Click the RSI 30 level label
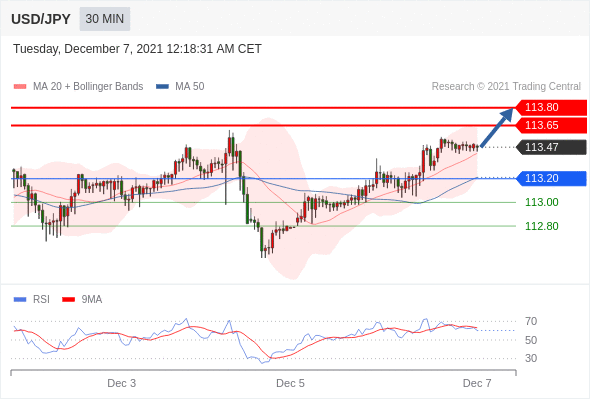590x400 pixels. (531, 358)
